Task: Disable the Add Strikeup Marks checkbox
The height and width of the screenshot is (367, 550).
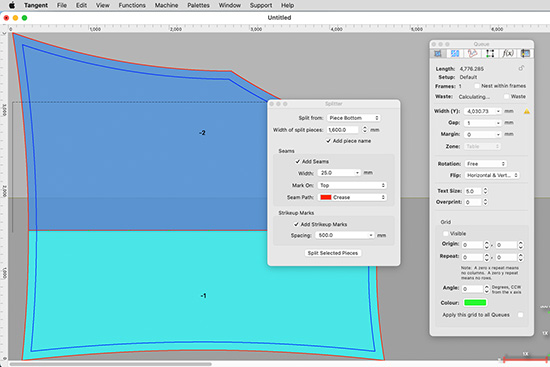Action: pyautogui.click(x=296, y=224)
